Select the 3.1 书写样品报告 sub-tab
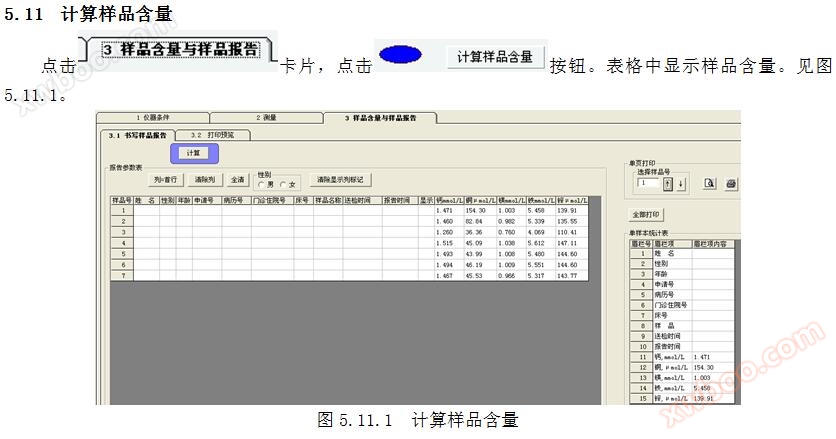 (135, 134)
